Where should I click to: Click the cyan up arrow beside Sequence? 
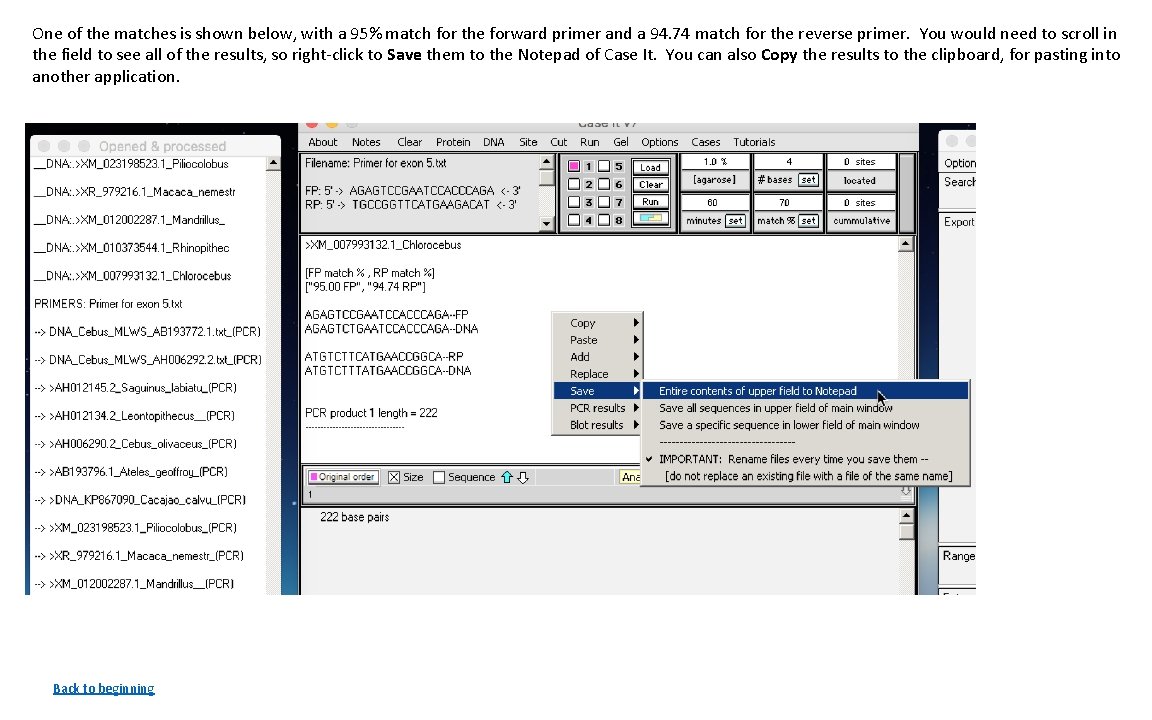point(507,478)
